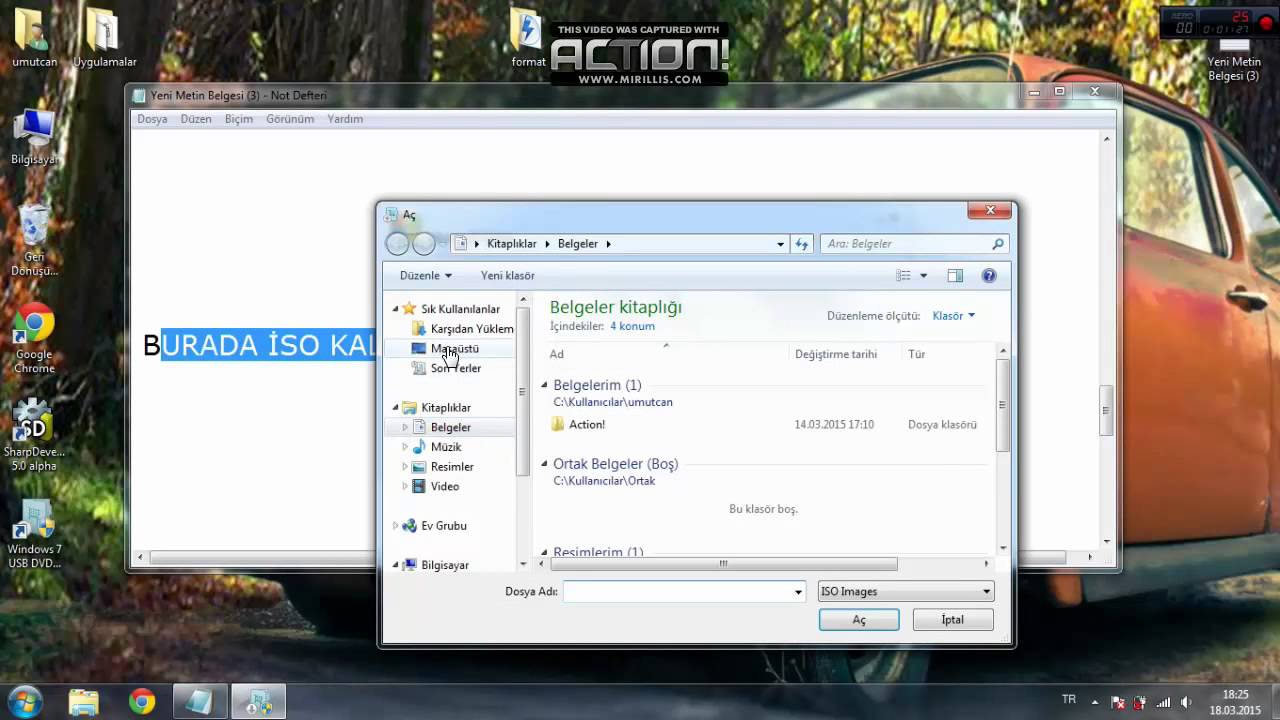Screen dimensions: 1280x720
Task: Click the search magnifier in Ara: Belgeler box
Action: tap(997, 244)
